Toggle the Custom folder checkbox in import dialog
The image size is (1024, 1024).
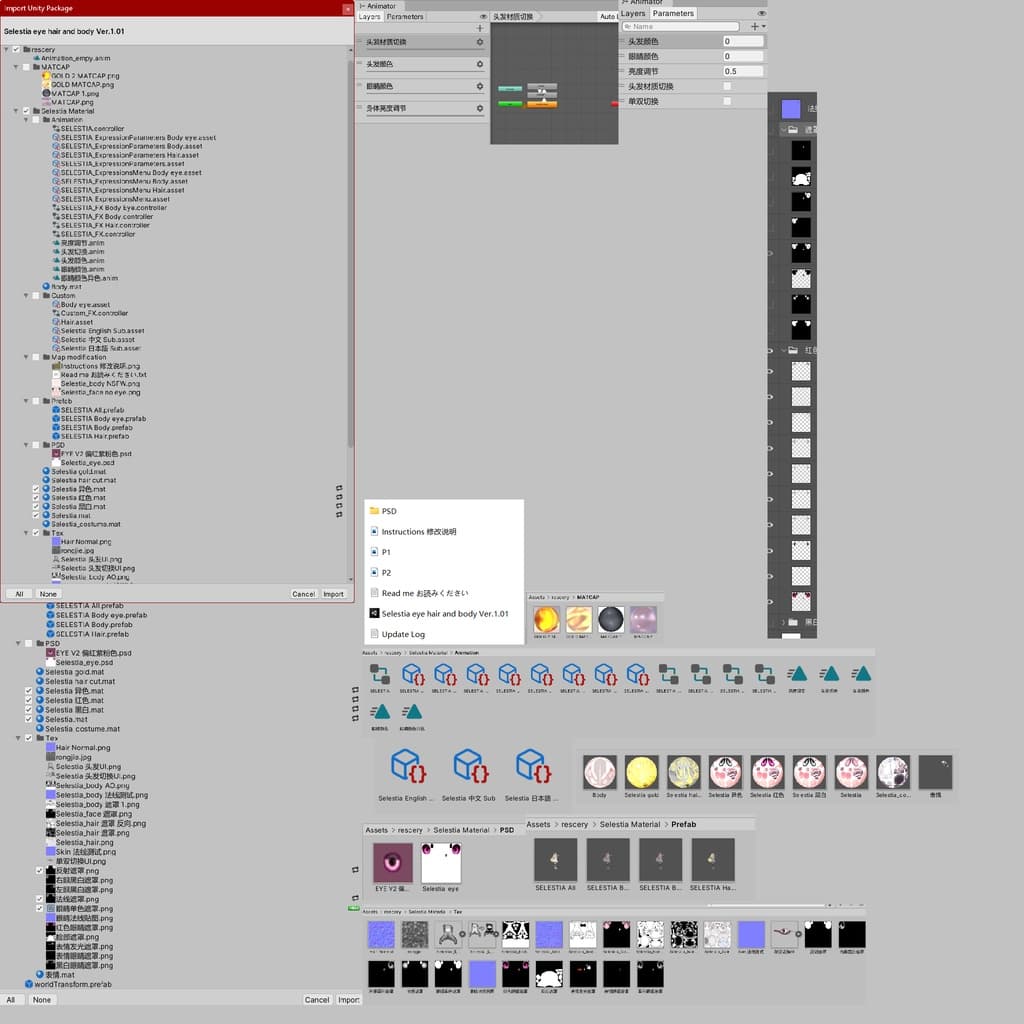[x=36, y=296]
